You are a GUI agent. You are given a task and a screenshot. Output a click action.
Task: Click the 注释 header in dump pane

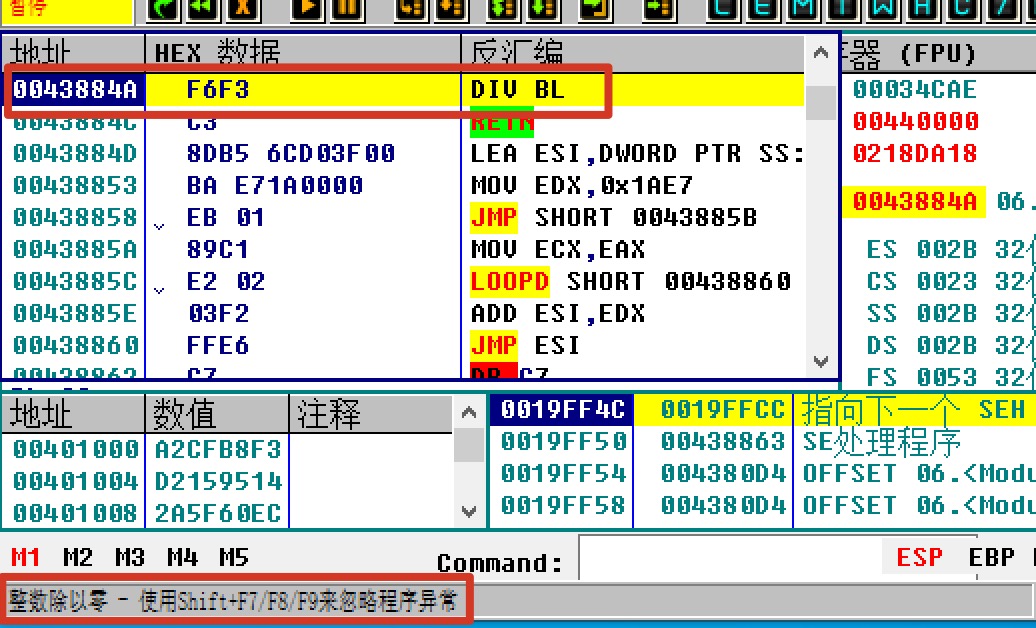pos(371,414)
